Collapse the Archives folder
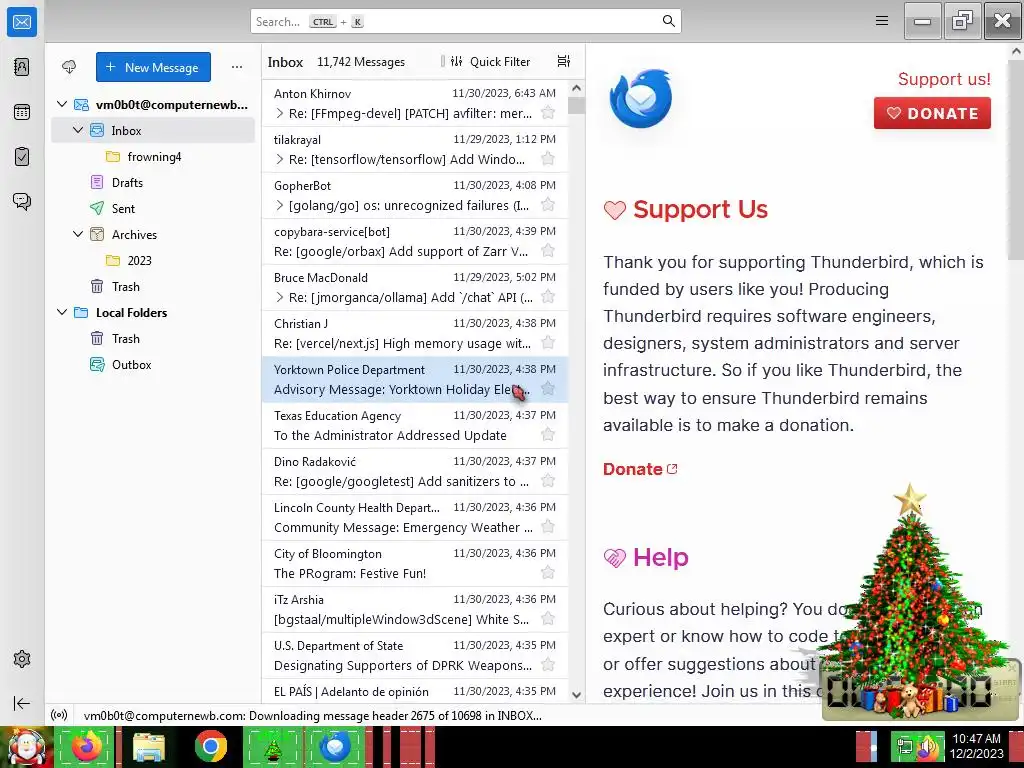 coord(78,234)
